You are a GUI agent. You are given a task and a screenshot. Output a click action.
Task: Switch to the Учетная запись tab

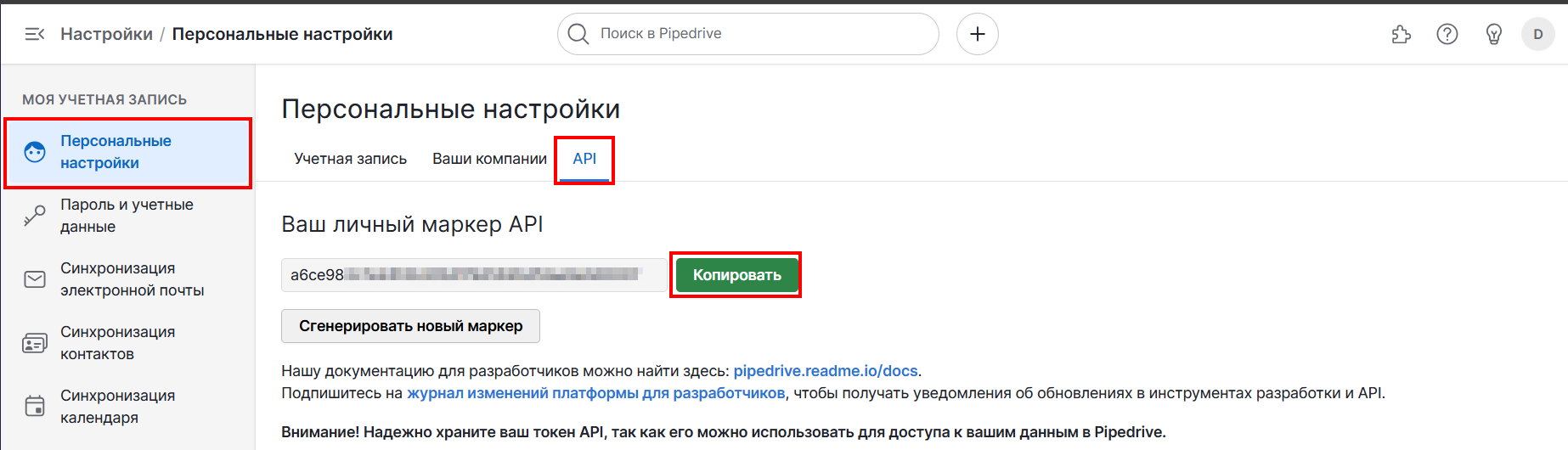350,159
